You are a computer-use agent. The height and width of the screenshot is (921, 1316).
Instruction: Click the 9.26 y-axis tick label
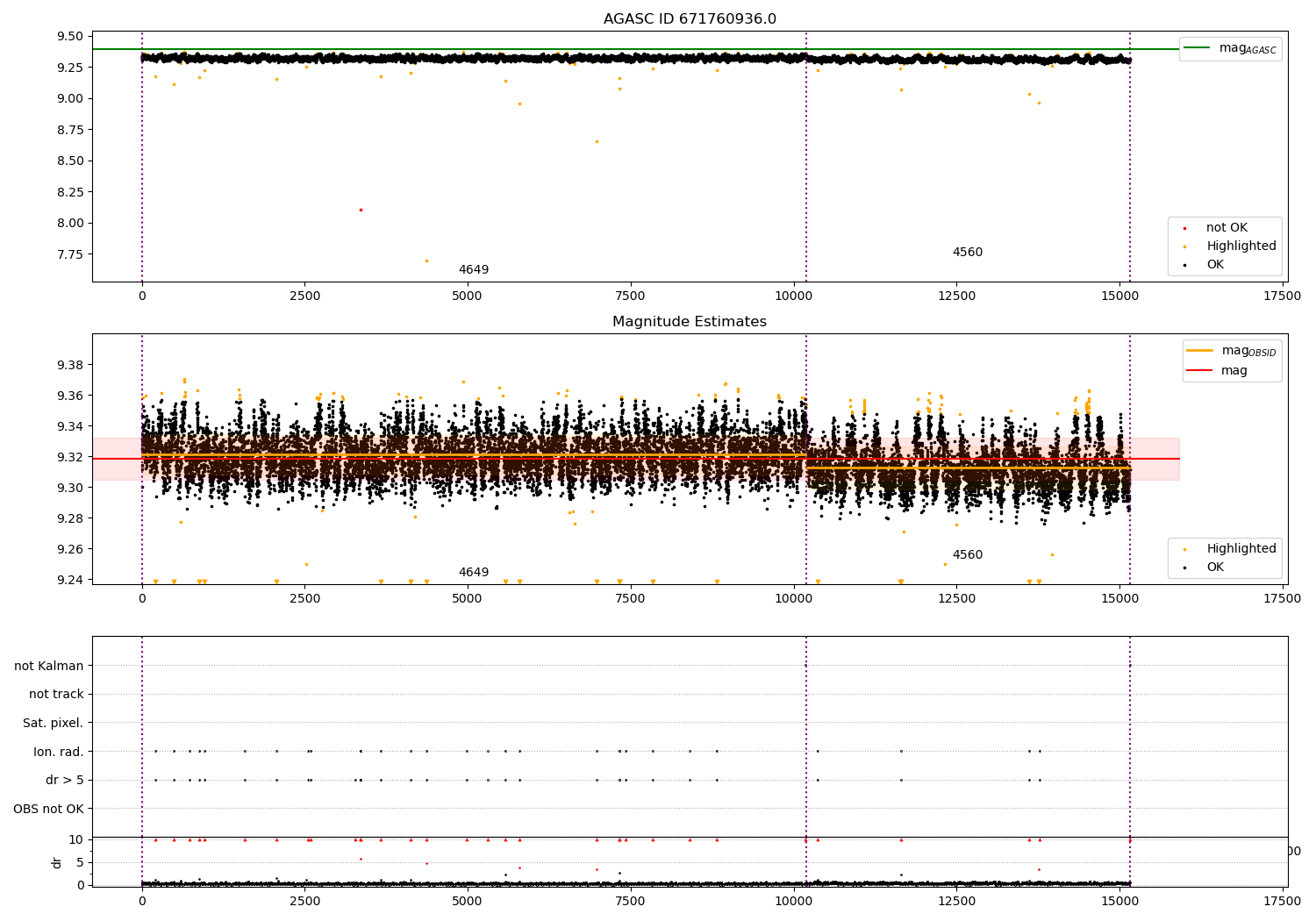[x=70, y=550]
